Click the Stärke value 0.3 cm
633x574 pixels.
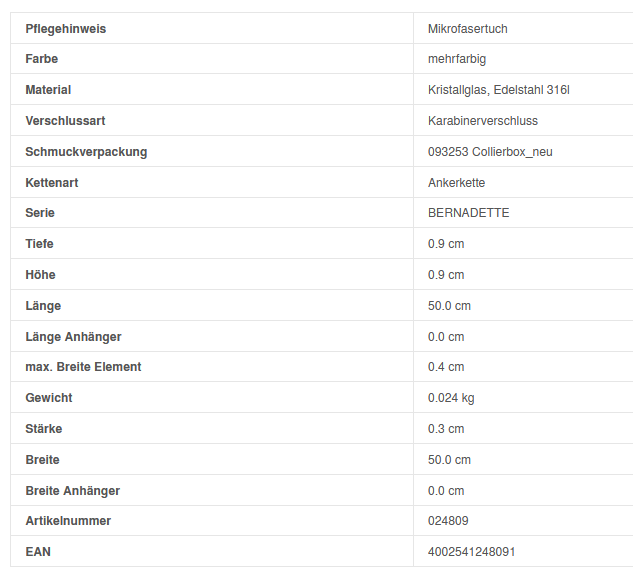click(446, 429)
